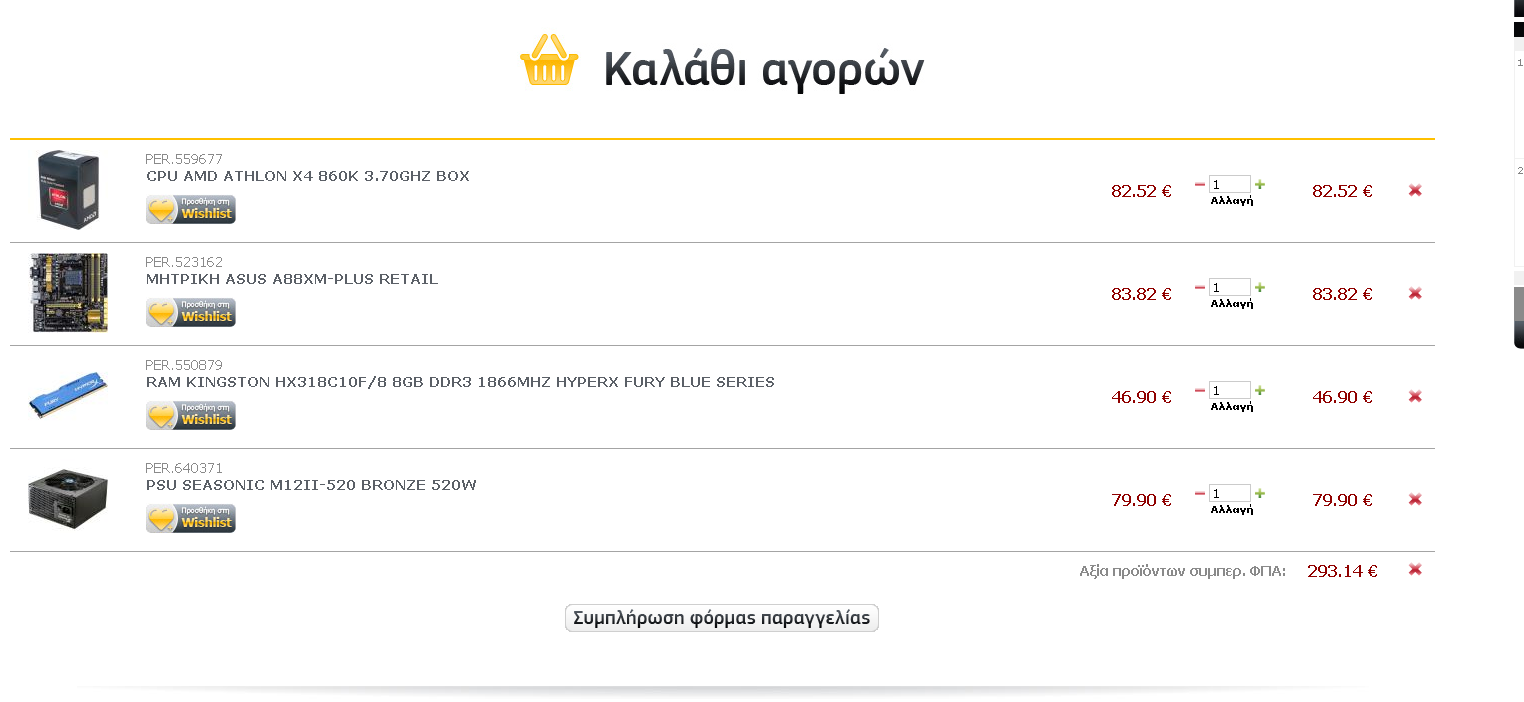Add Seasonic PSU to Wishlist

coord(191,518)
